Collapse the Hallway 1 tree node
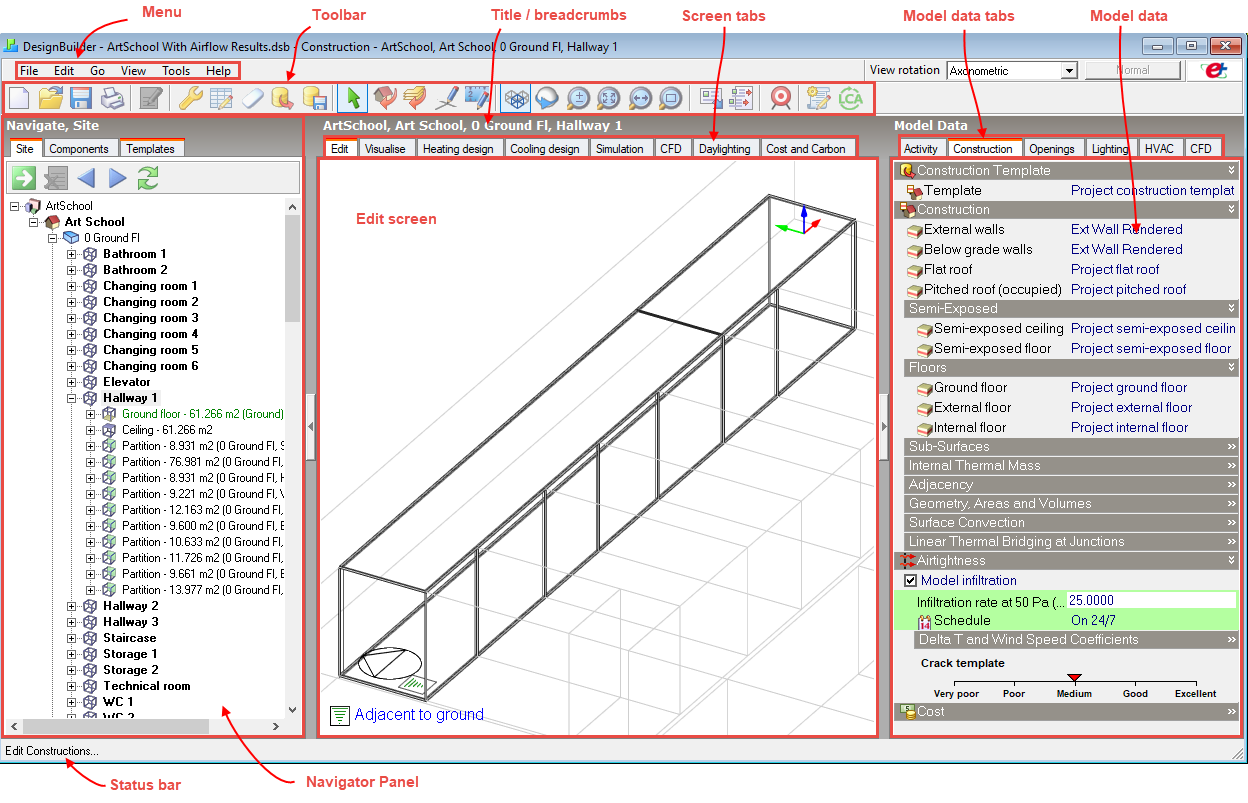Screen dimensions: 1248x803 [x=72, y=398]
